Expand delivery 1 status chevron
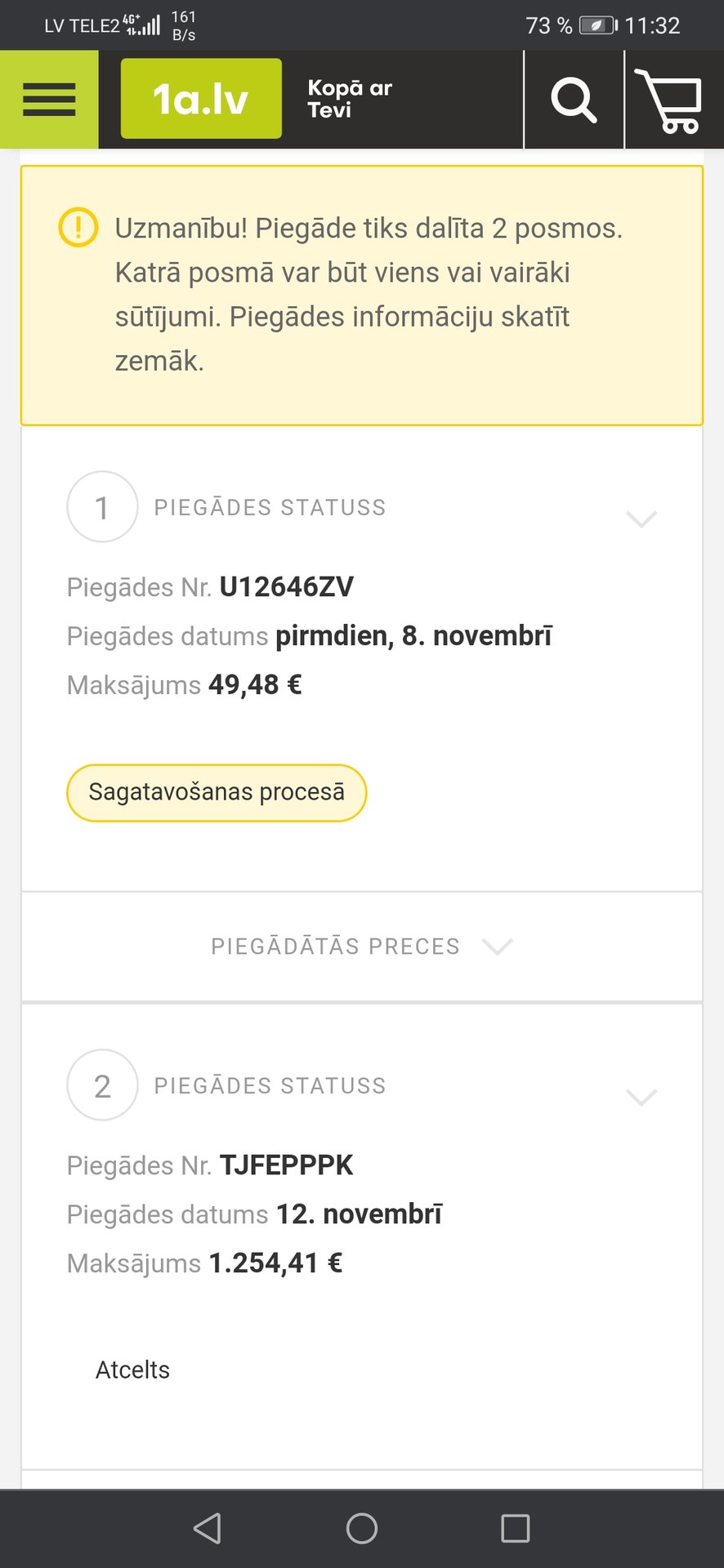This screenshot has height=1568, width=724. point(641,519)
